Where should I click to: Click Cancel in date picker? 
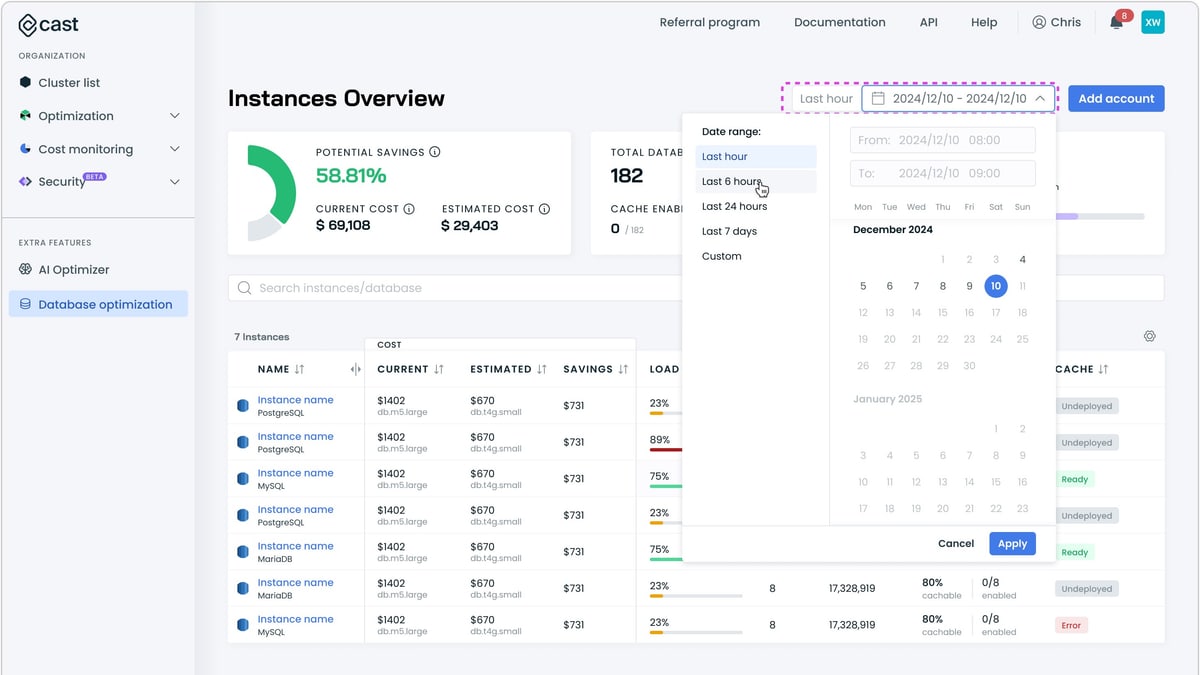pos(956,544)
